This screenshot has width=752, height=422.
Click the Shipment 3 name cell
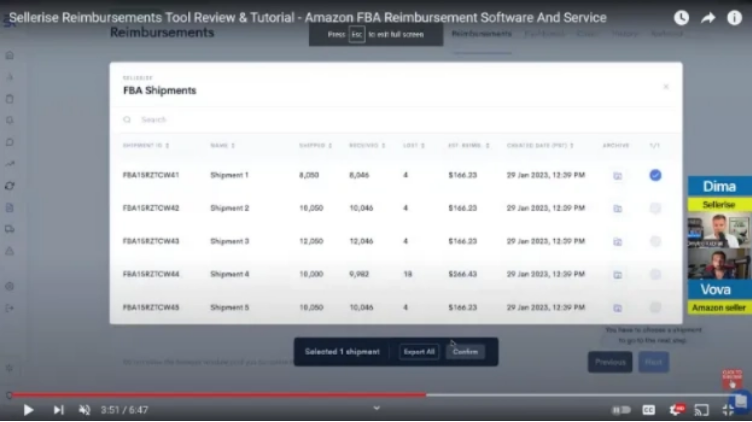[x=229, y=241]
